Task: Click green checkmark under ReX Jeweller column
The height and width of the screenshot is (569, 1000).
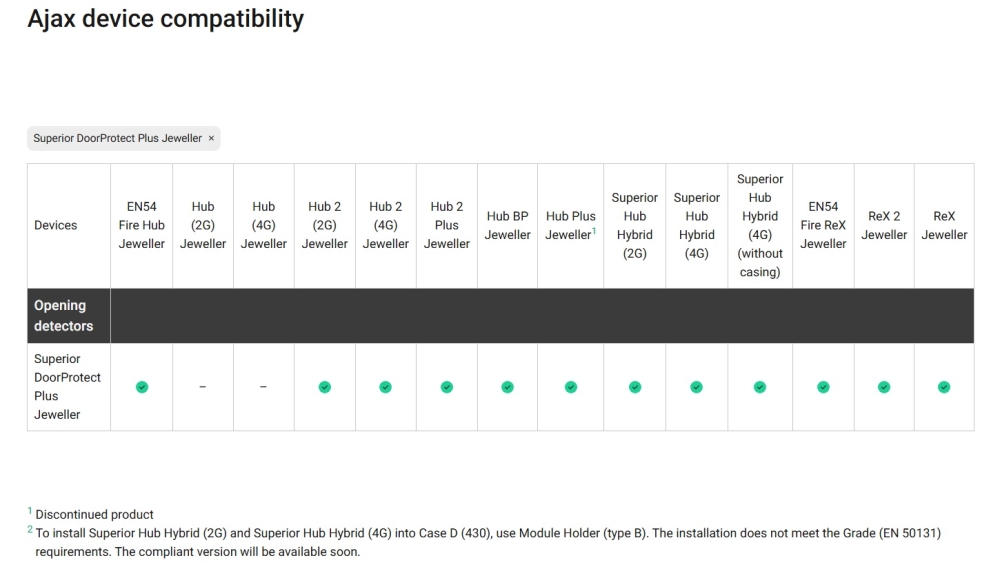Action: click(x=944, y=387)
